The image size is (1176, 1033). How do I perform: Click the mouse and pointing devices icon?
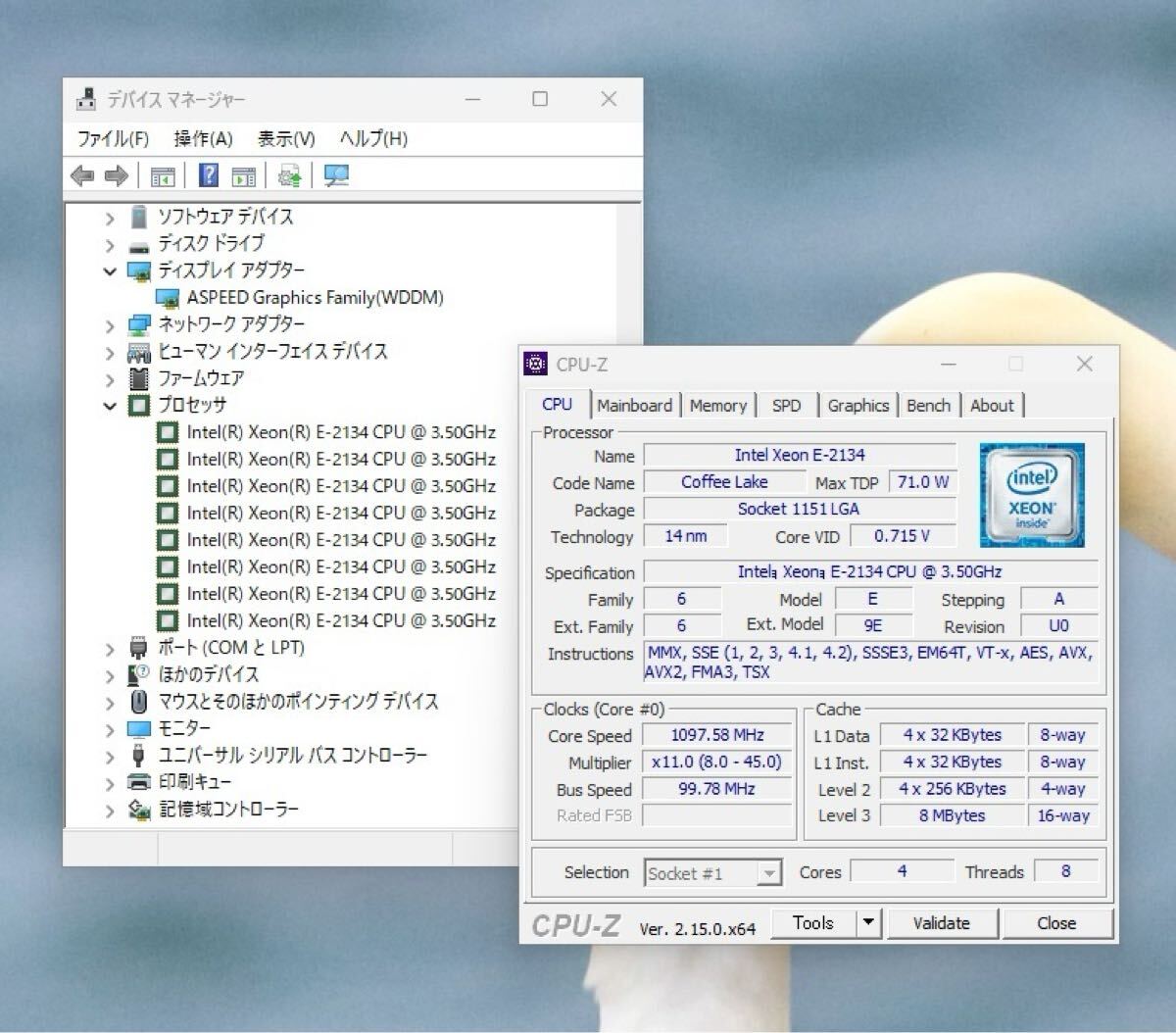click(139, 702)
